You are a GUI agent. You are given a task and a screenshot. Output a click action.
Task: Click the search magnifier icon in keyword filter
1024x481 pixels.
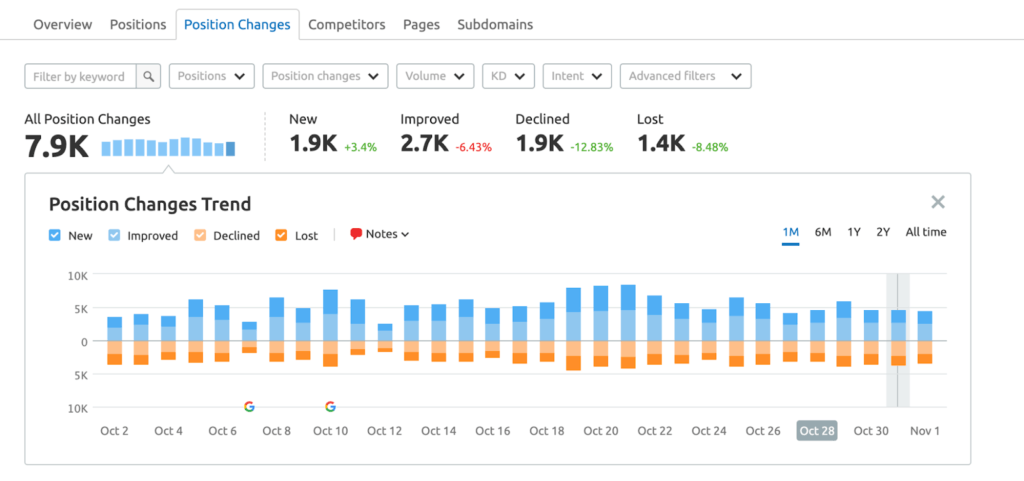tap(148, 77)
